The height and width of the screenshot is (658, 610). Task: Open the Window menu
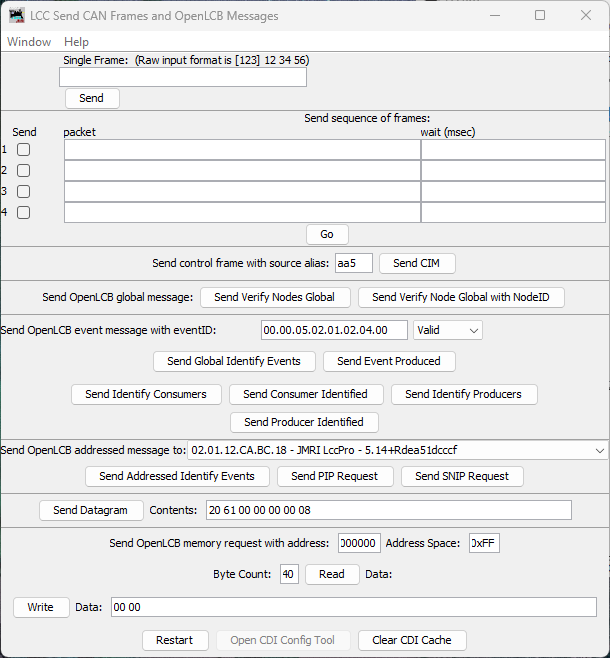pos(29,42)
